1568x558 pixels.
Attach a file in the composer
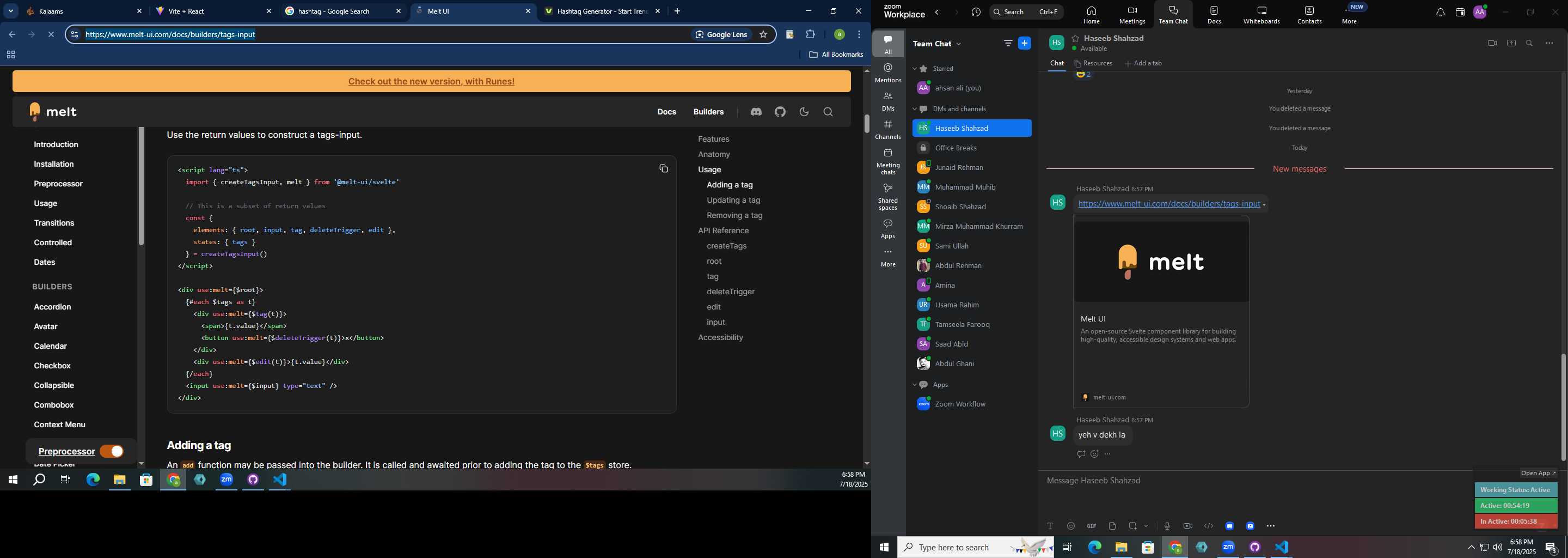click(1112, 526)
